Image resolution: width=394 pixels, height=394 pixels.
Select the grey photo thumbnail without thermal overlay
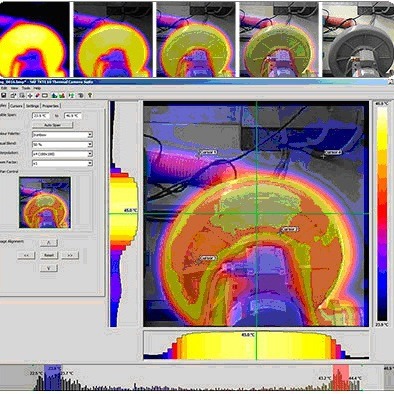coord(358,40)
